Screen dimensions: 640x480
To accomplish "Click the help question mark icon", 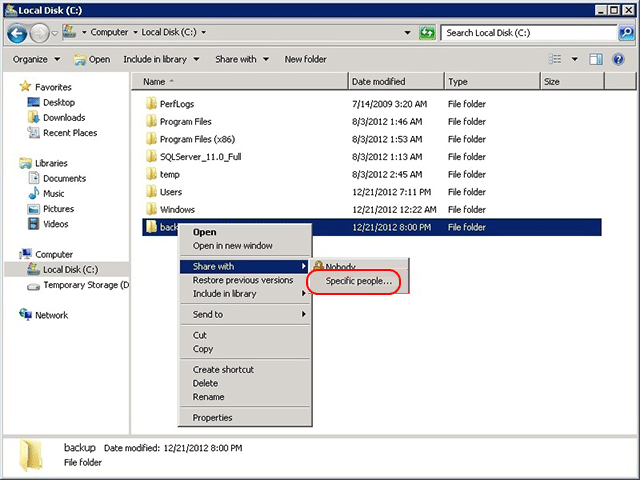I will (x=618, y=60).
